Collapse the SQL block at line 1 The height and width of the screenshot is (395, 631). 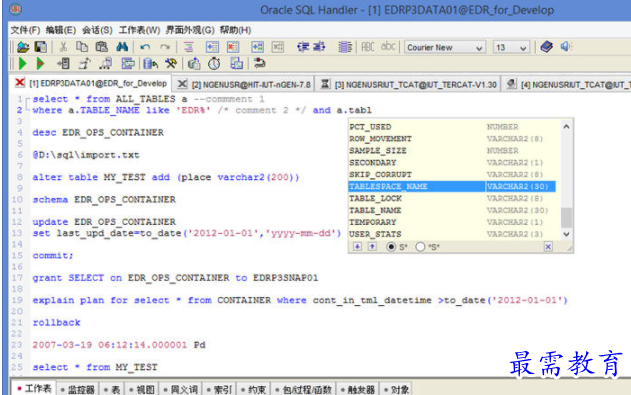tap(27, 99)
